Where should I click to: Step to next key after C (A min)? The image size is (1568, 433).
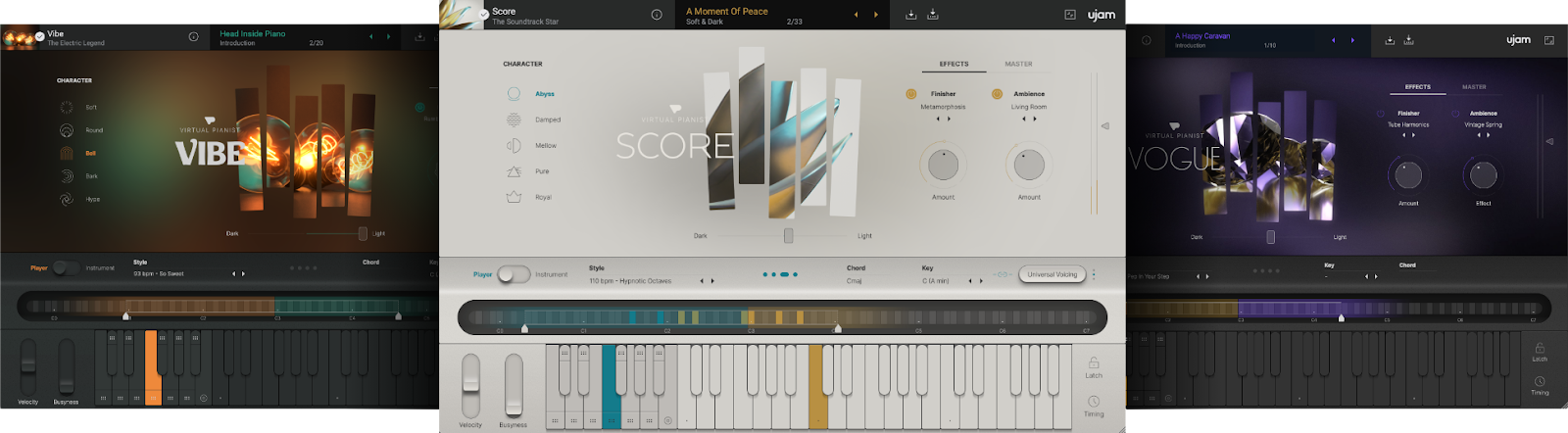pyautogui.click(x=981, y=281)
